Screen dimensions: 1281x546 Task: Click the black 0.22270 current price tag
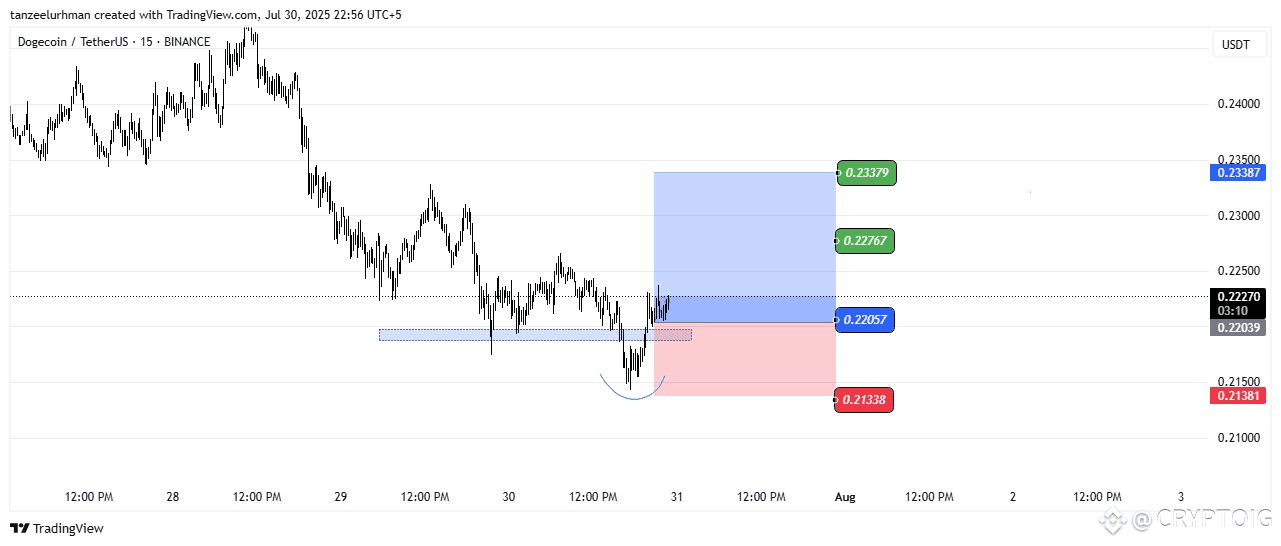pos(1240,297)
